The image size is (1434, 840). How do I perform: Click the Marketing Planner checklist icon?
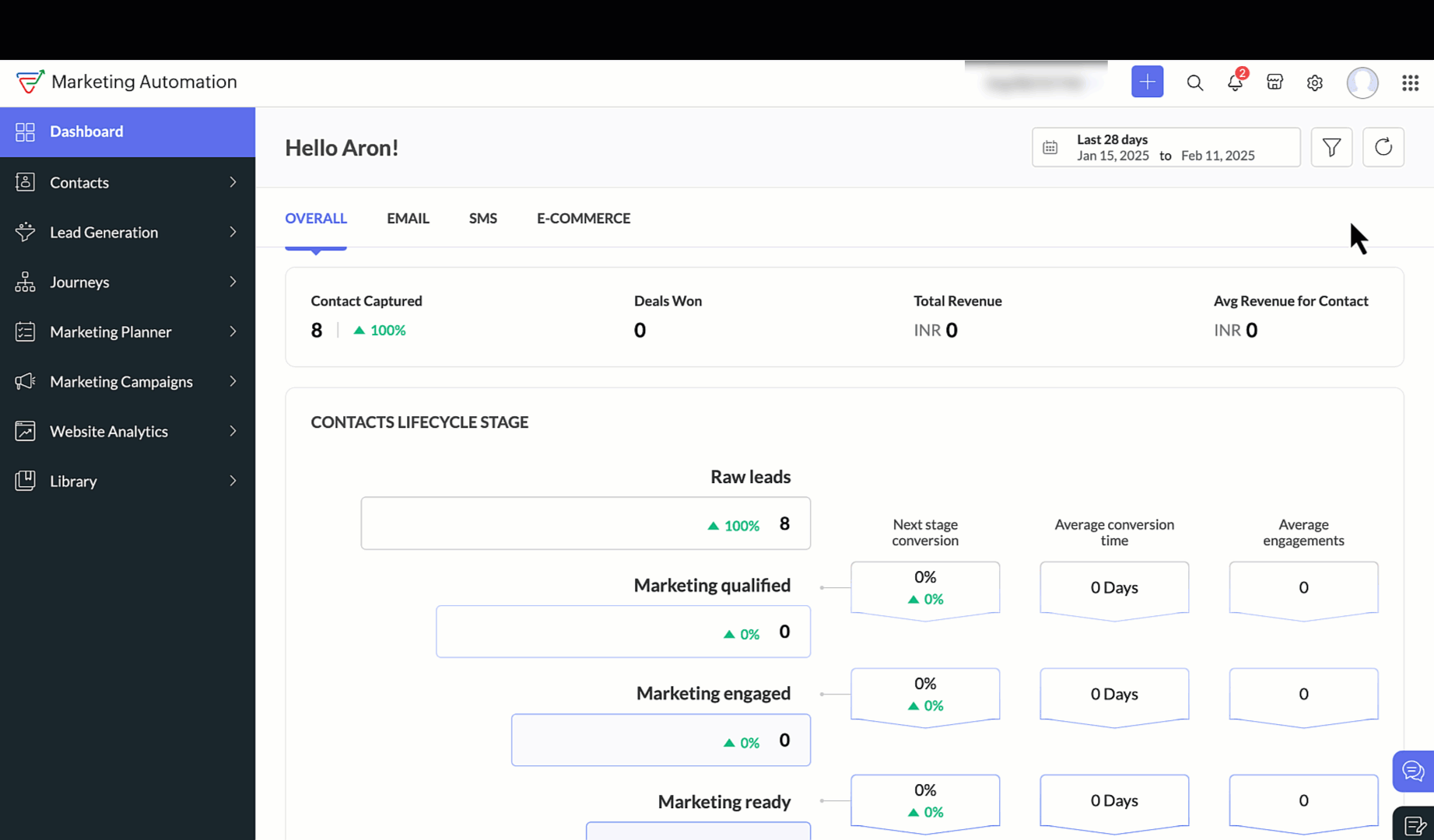pos(25,331)
